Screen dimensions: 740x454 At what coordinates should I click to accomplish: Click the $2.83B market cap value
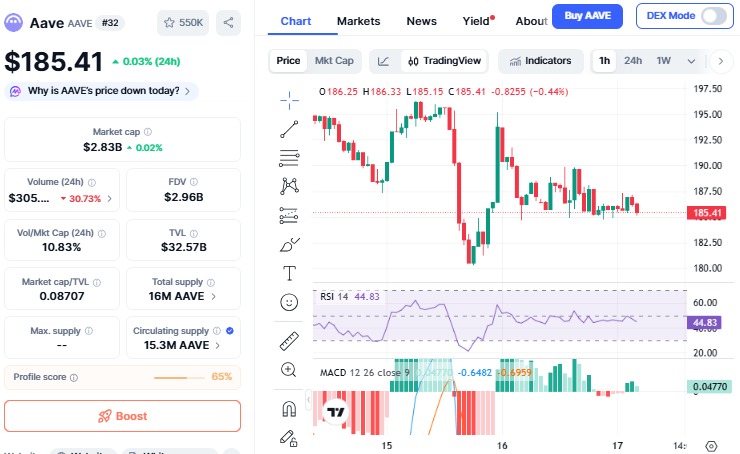102,147
